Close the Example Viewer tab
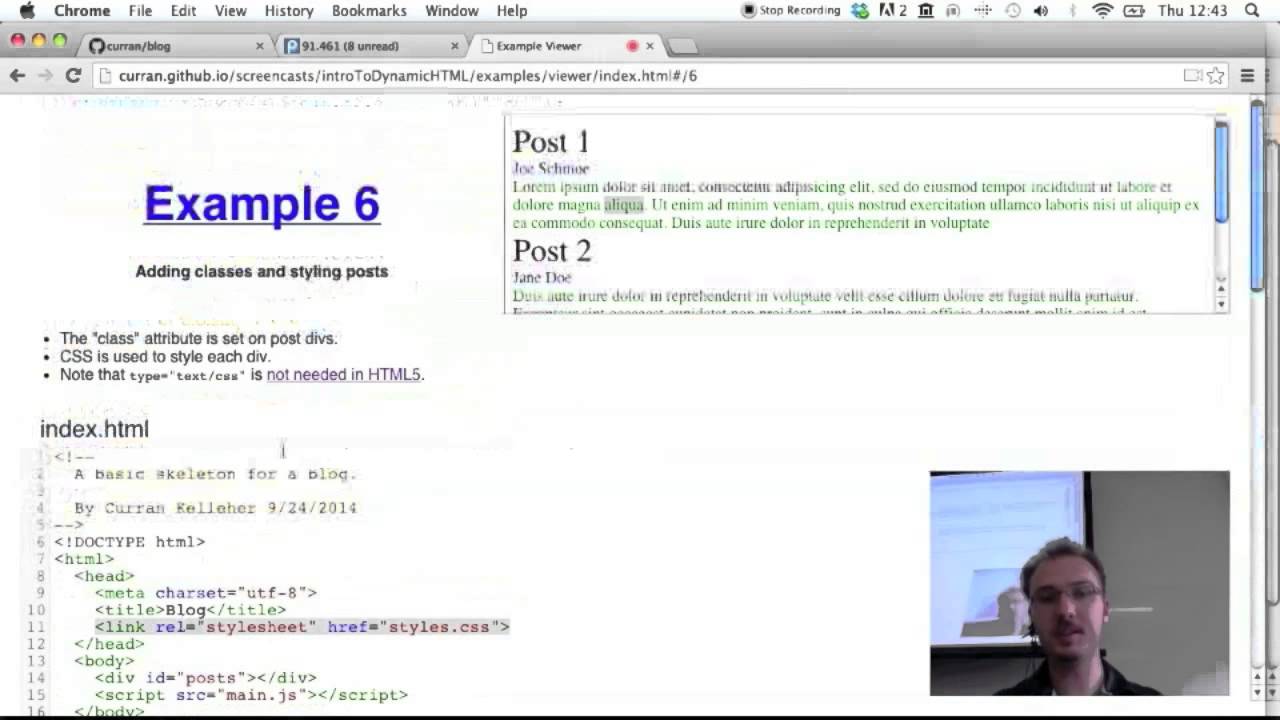The width and height of the screenshot is (1280, 720). tap(650, 46)
